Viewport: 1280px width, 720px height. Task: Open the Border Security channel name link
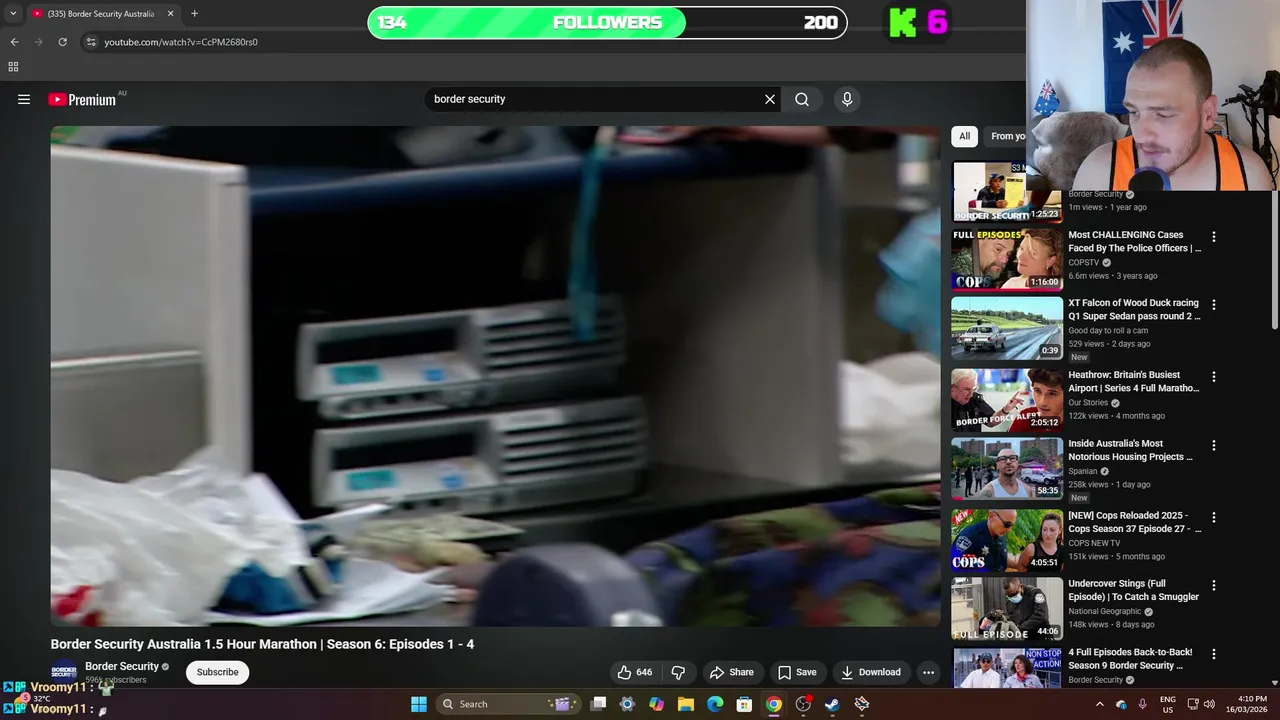[122, 666]
